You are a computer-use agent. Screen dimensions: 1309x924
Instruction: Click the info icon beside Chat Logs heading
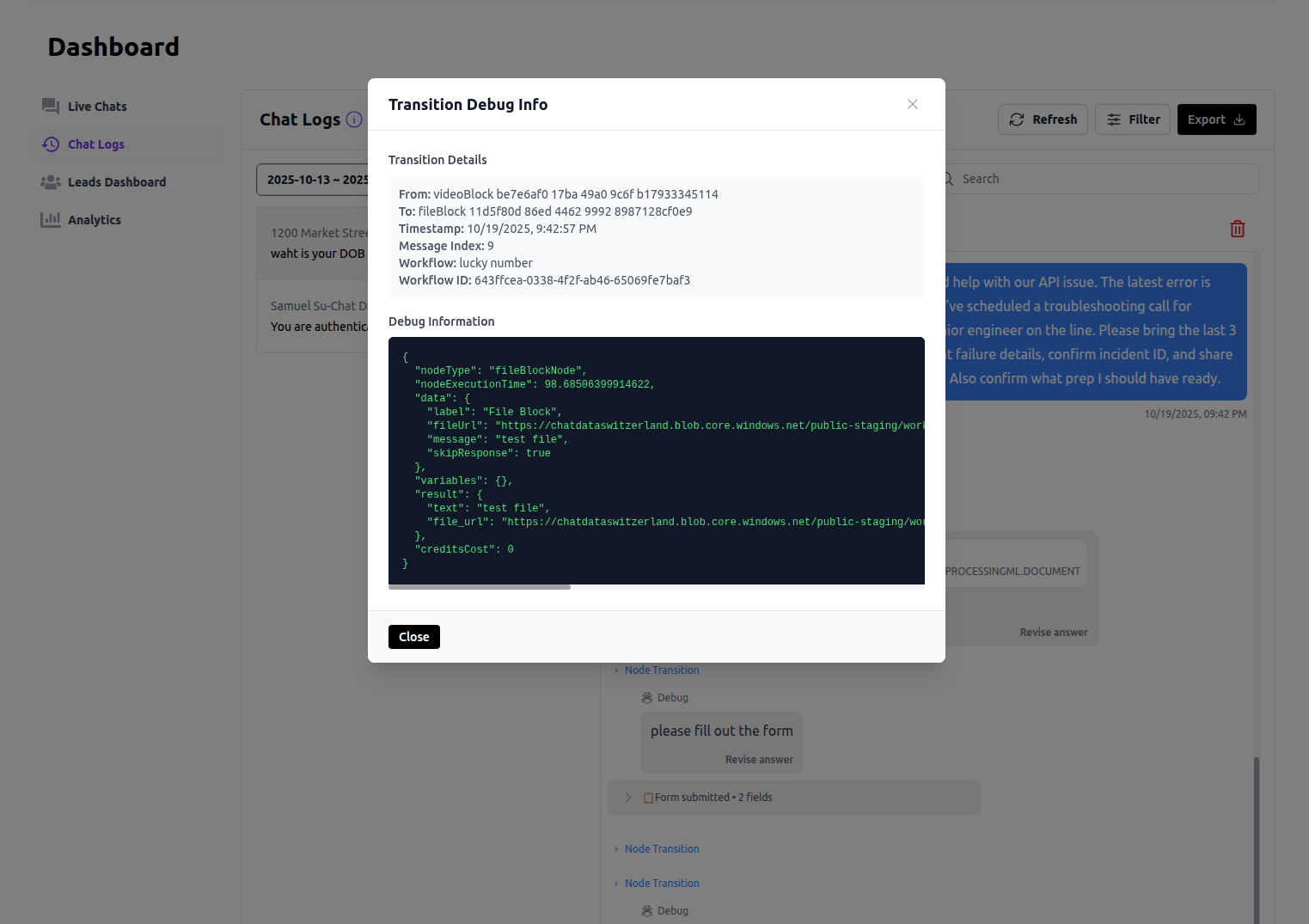(x=354, y=119)
